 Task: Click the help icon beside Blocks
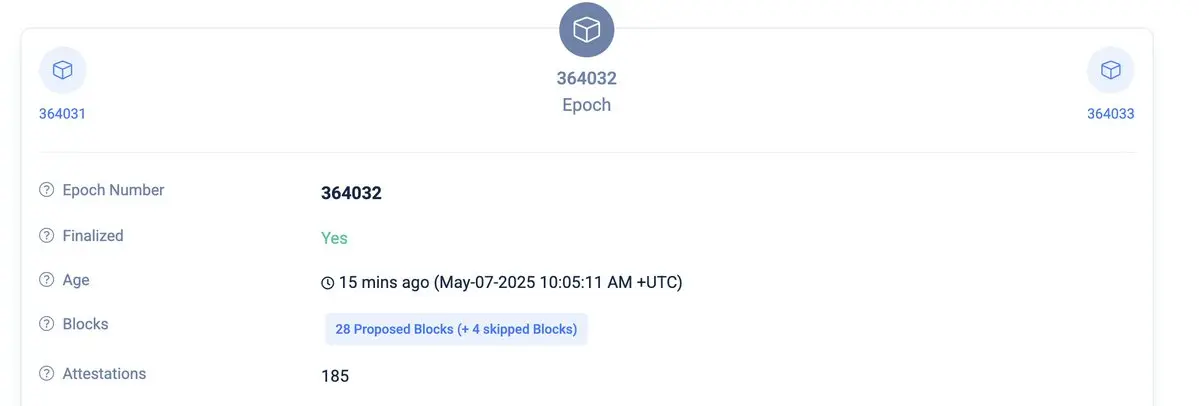(x=47, y=324)
